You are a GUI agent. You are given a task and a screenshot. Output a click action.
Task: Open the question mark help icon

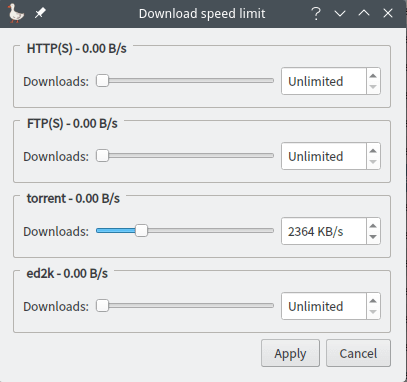tap(316, 14)
